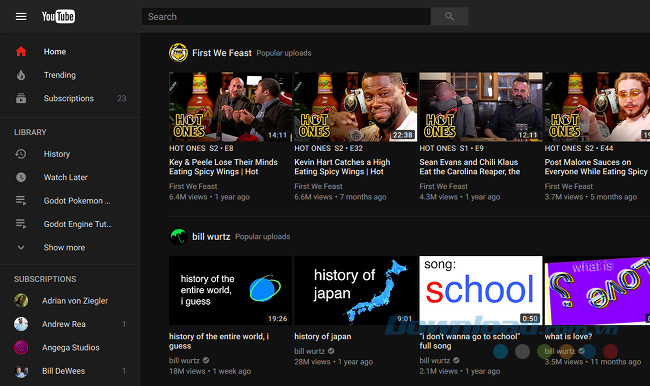
Task: Open the Angega Studios subscription
Action: point(70,347)
